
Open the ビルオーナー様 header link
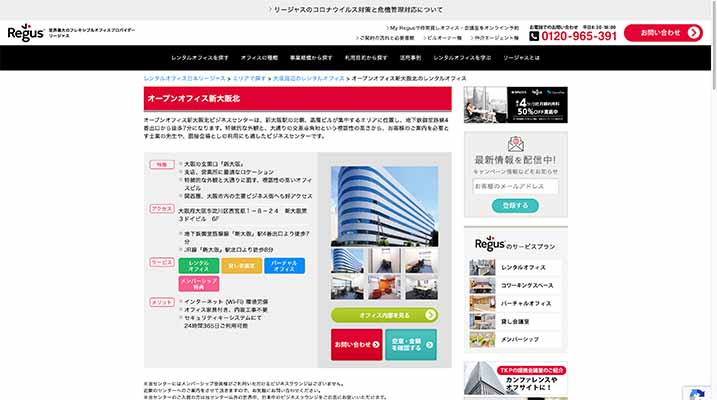pos(442,38)
